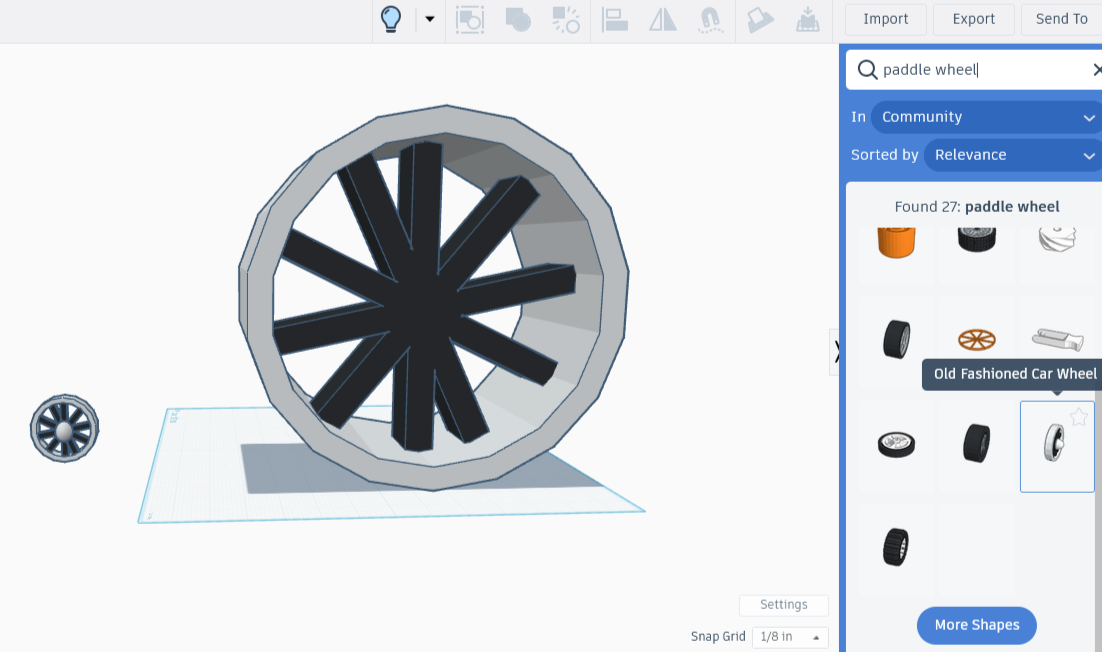
Task: Open the Community source dropdown
Action: pos(986,117)
